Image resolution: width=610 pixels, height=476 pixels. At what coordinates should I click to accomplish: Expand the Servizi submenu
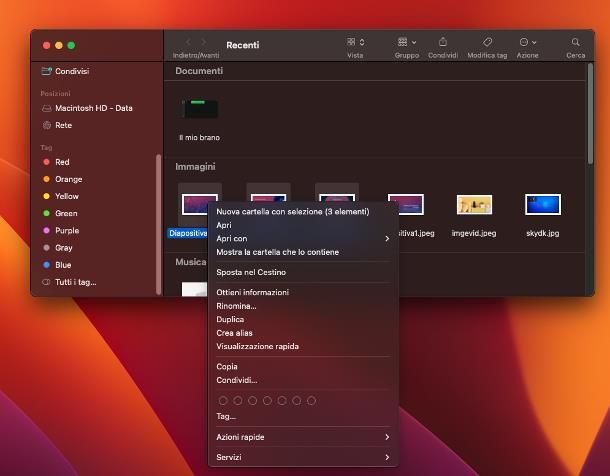(x=303, y=457)
